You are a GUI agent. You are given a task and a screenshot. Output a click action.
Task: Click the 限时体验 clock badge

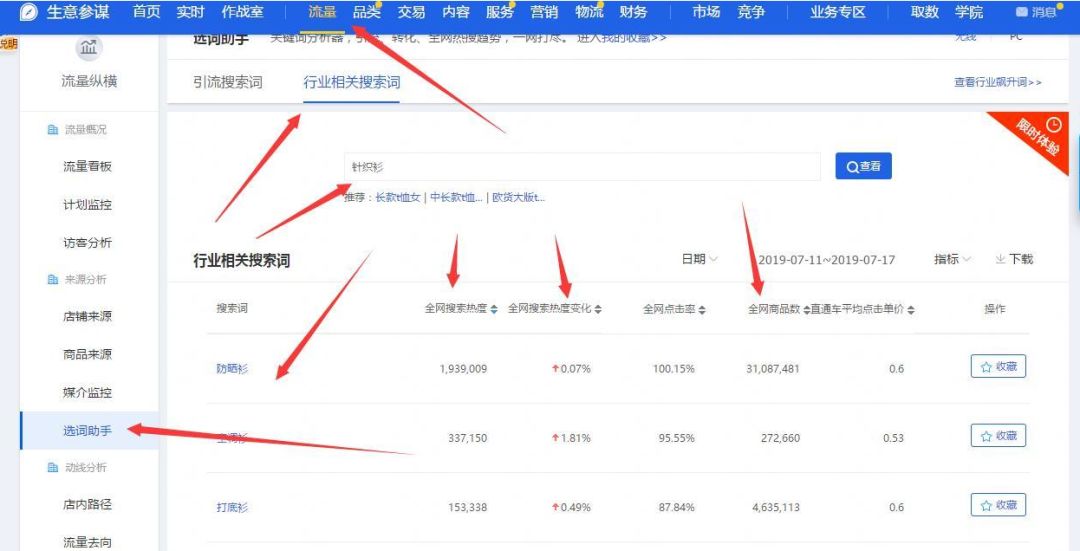(x=1053, y=125)
